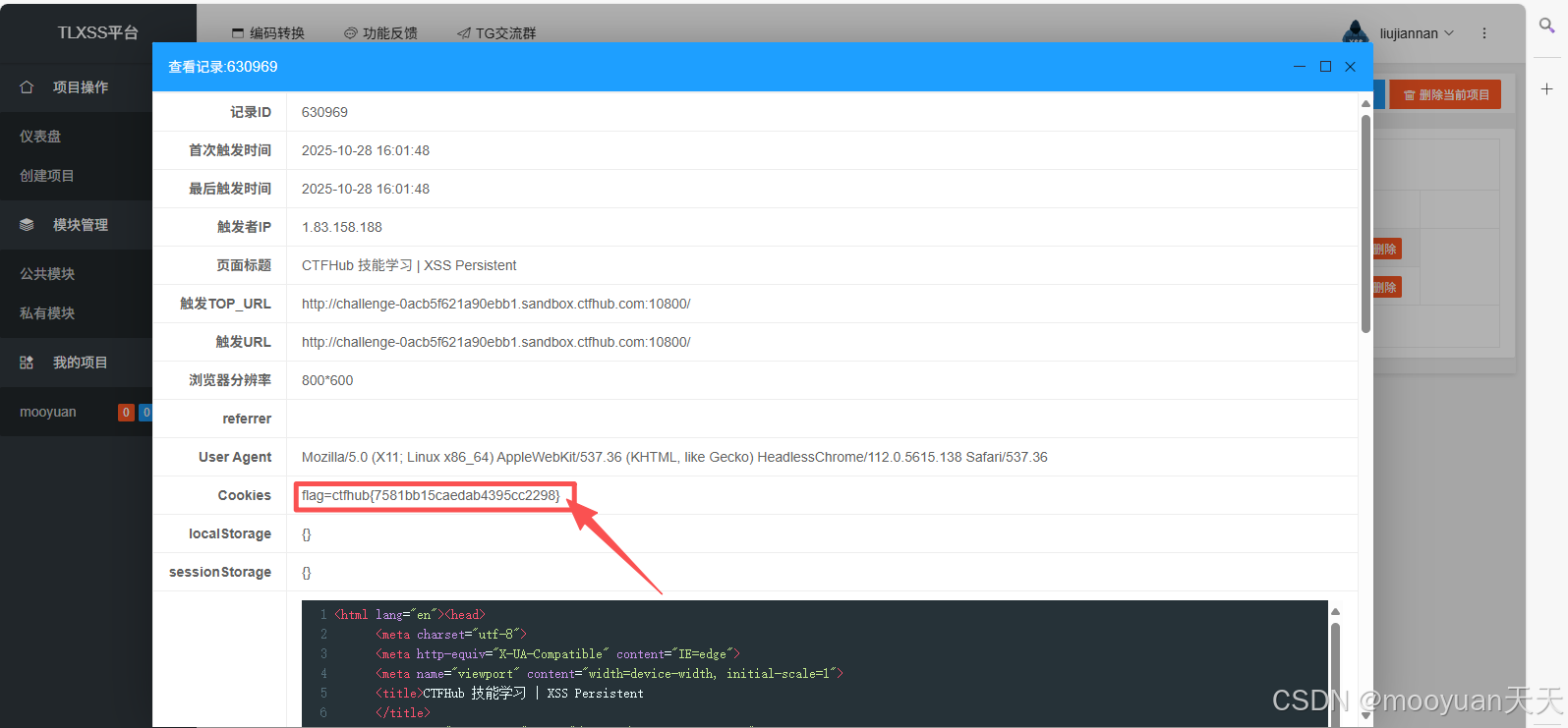Click the lower orange 删除 button behind dialog
The height and width of the screenshot is (728, 1568).
click(1386, 288)
